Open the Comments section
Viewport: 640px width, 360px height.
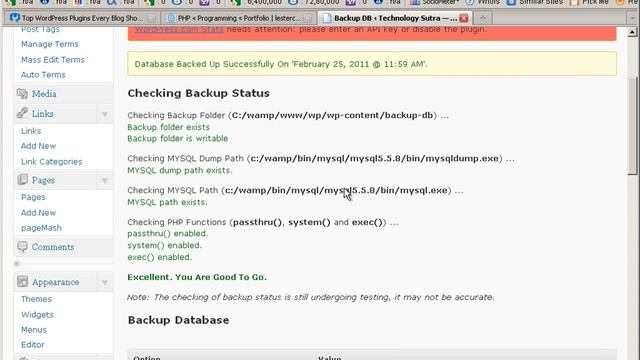point(53,247)
